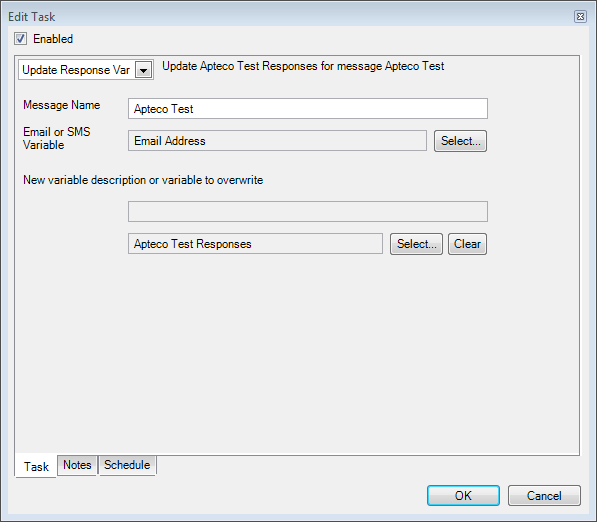Clear the overwrite variable

pyautogui.click(x=467, y=244)
